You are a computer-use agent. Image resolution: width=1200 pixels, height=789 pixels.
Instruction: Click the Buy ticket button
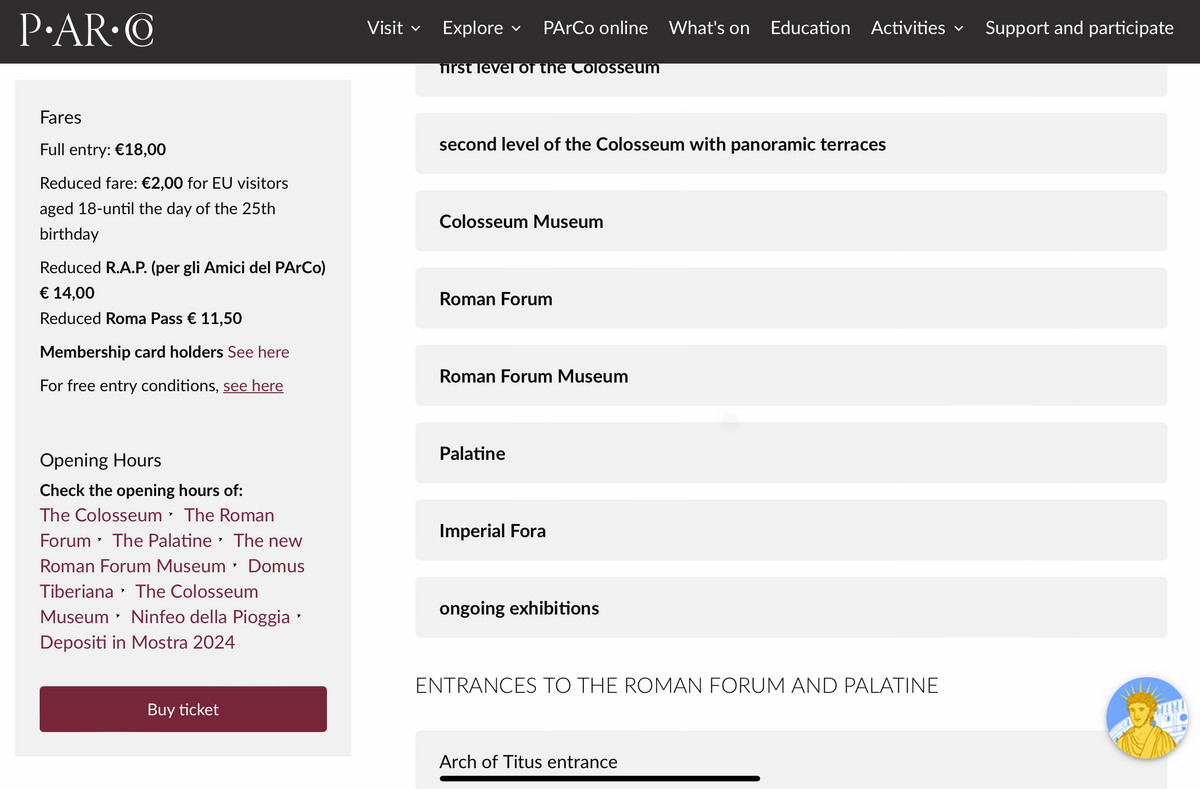[x=183, y=709]
